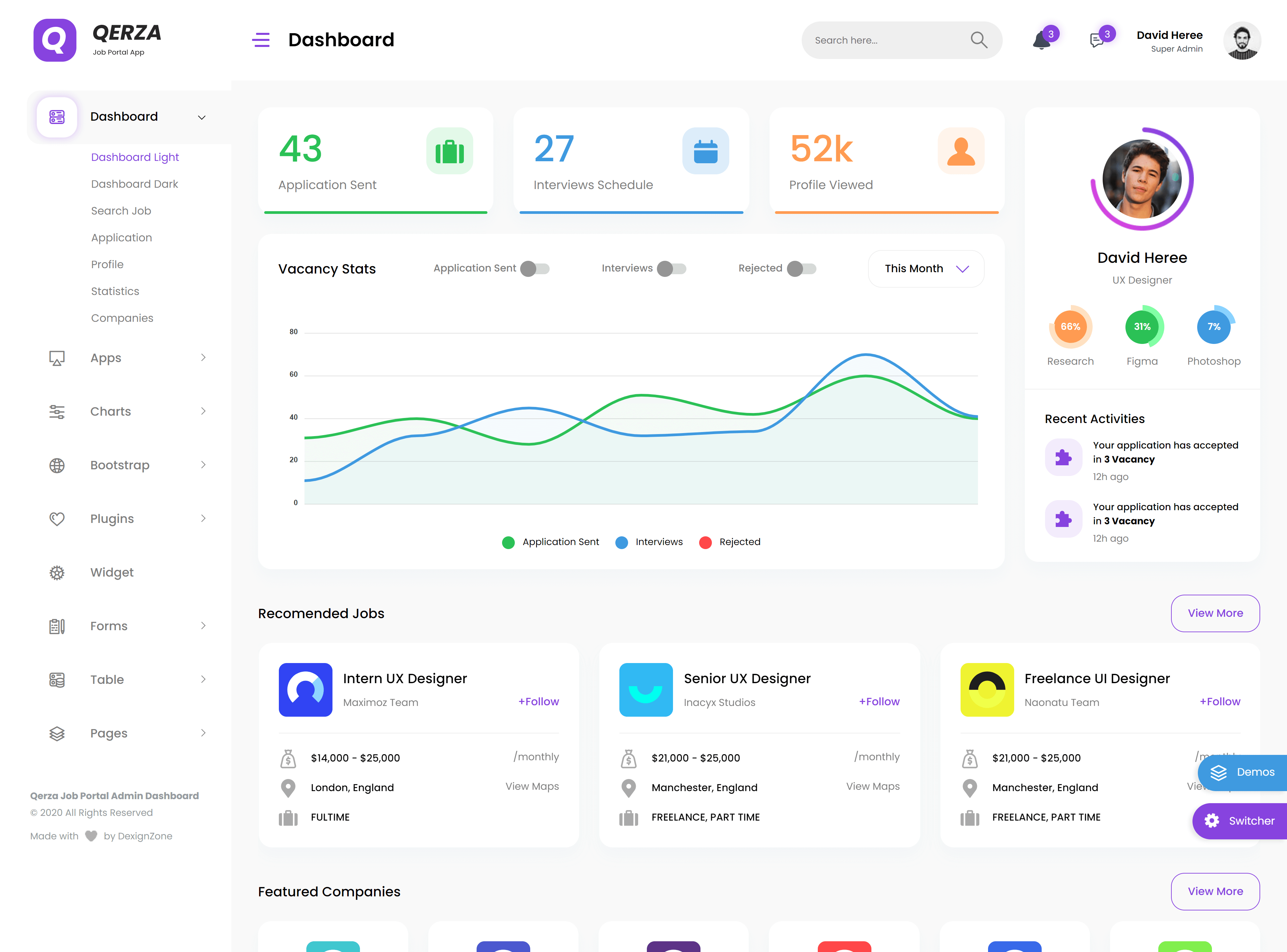
Task: Open Search Job menu item
Action: tap(121, 211)
